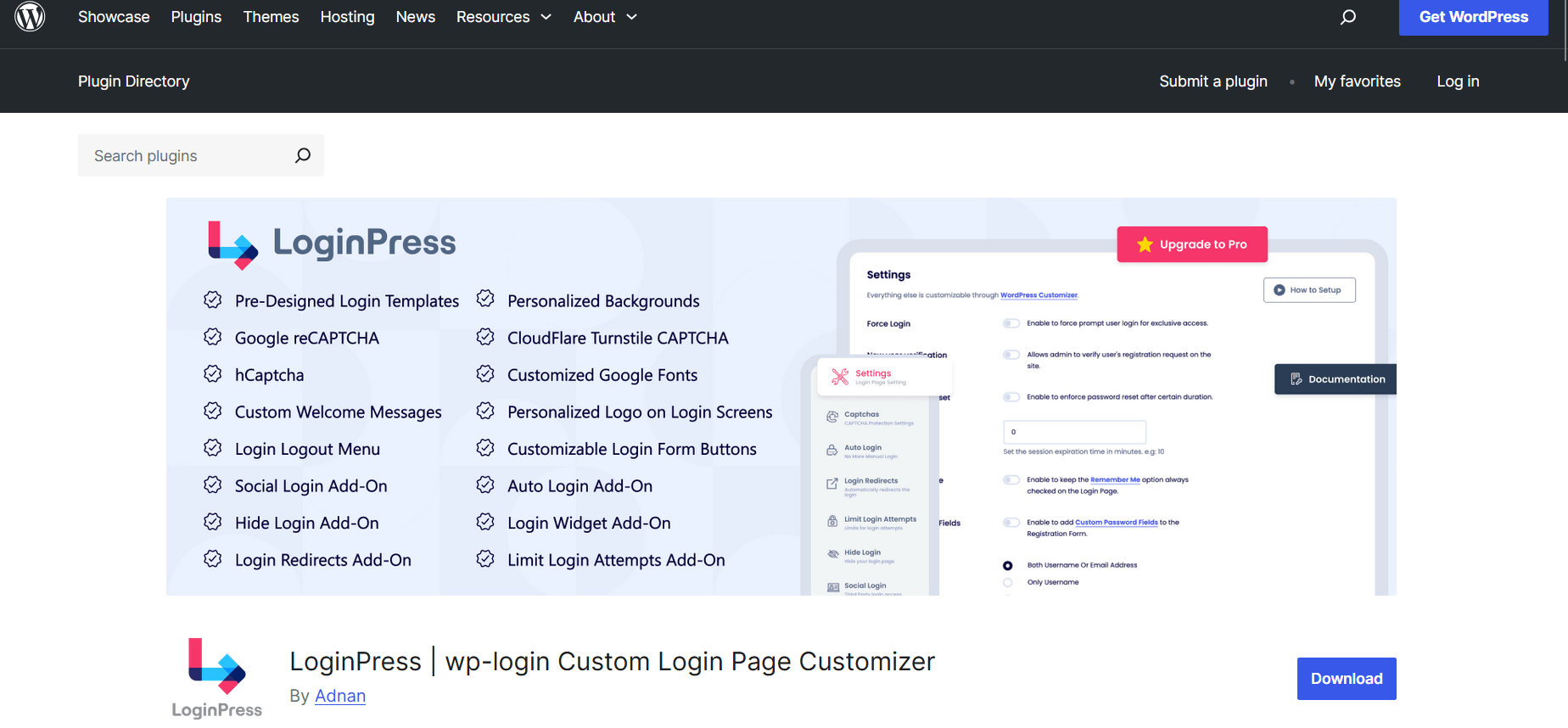Expand the Resources dropdown menu
The height and width of the screenshot is (728, 1568).
[504, 17]
